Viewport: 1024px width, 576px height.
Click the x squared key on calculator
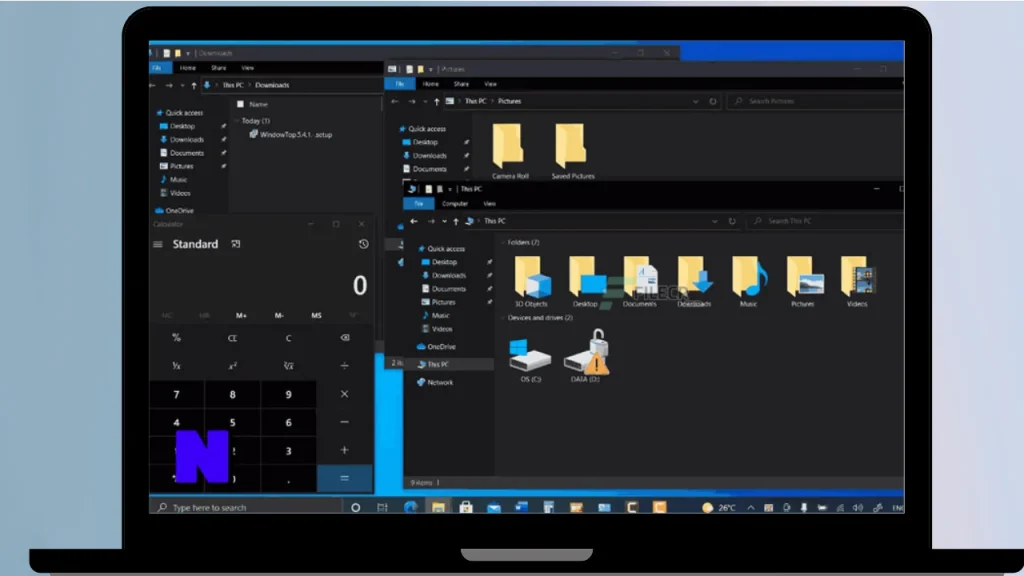tap(232, 366)
